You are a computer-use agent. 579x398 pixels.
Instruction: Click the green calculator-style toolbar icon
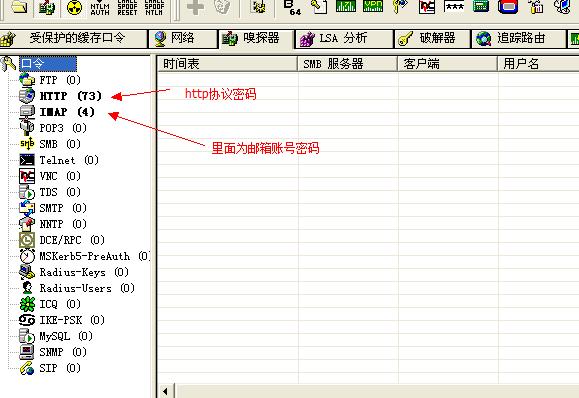pos(481,6)
